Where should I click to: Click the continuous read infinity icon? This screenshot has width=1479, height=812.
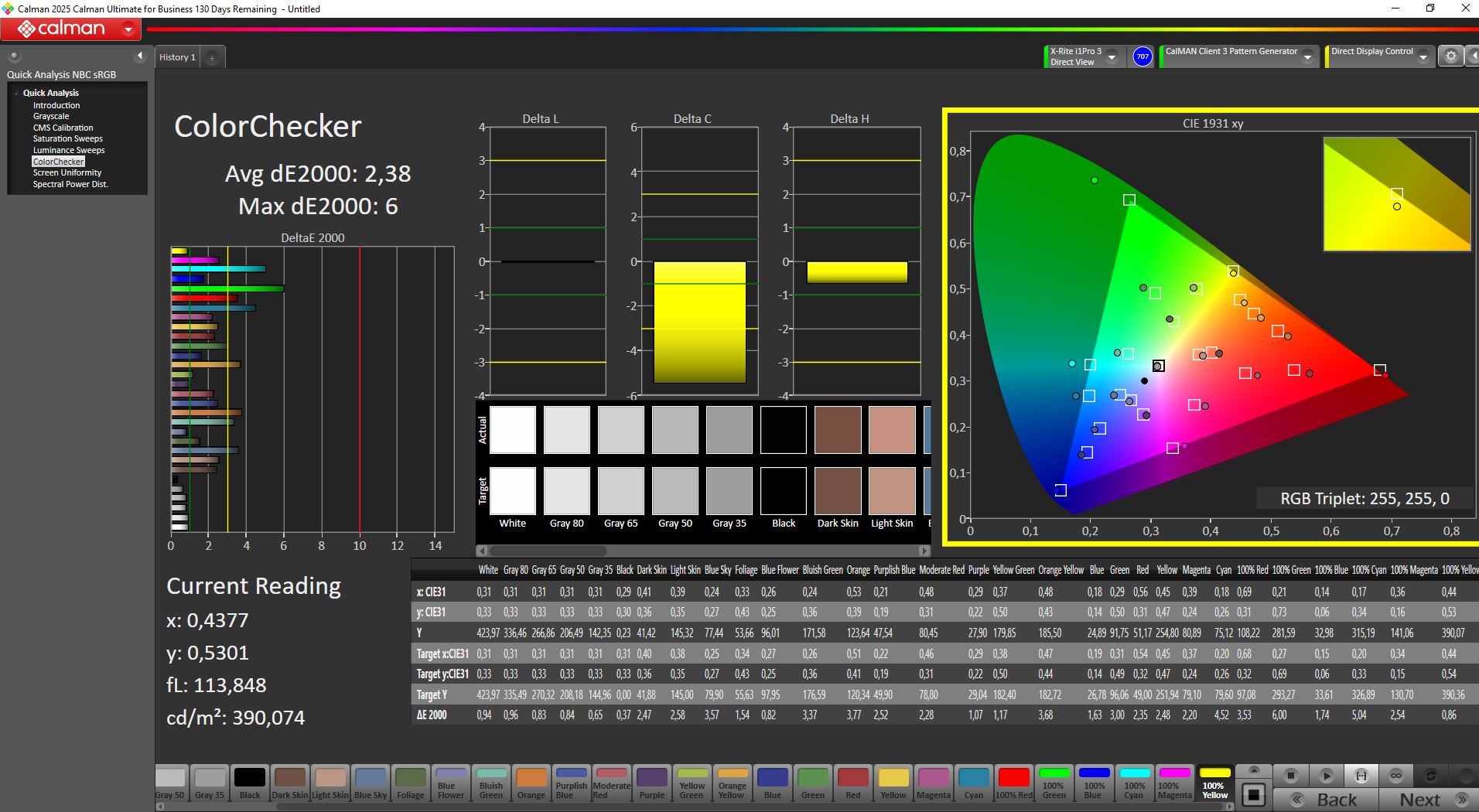[x=1396, y=775]
